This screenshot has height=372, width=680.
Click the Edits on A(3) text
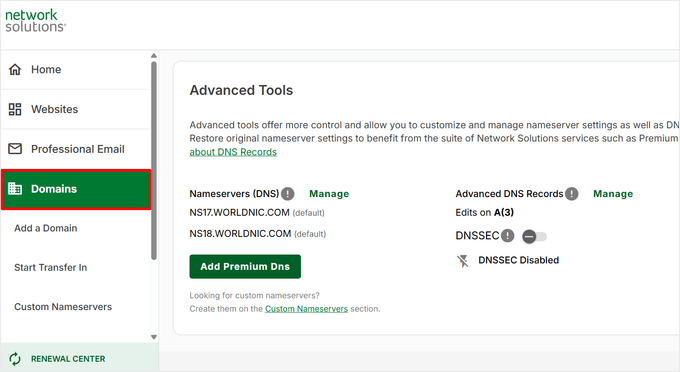click(x=484, y=212)
